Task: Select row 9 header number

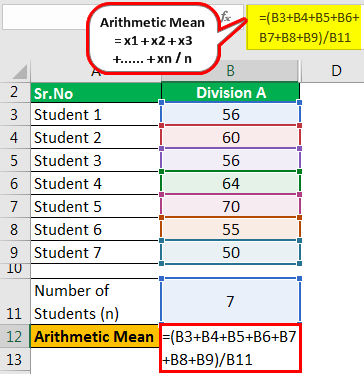Action: 15,252
